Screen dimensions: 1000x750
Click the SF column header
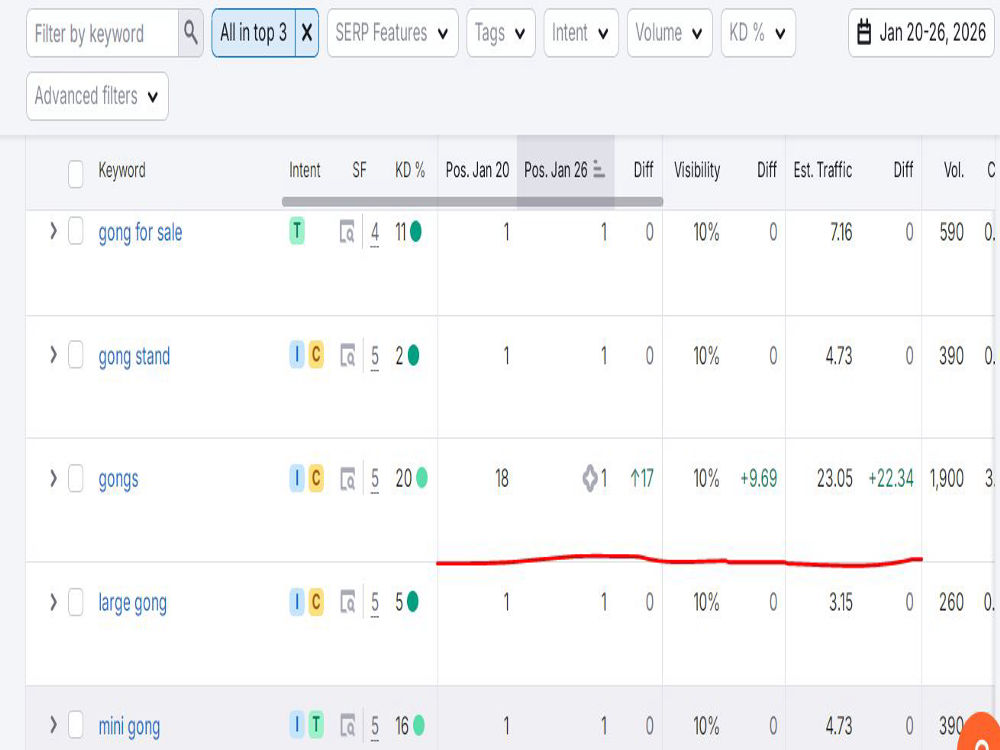[x=359, y=170]
